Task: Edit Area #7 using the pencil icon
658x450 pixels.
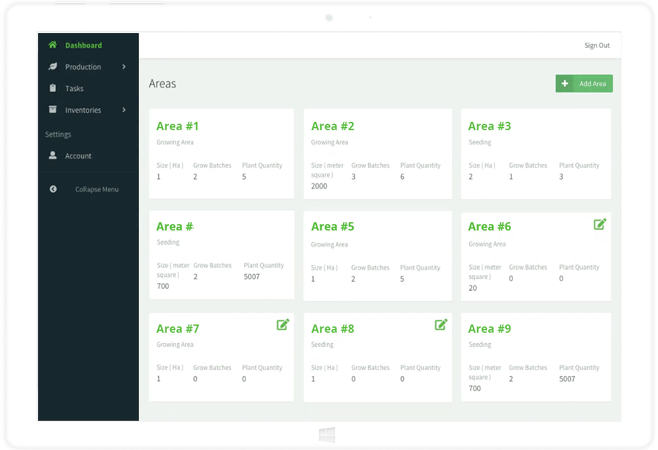Action: 283,325
